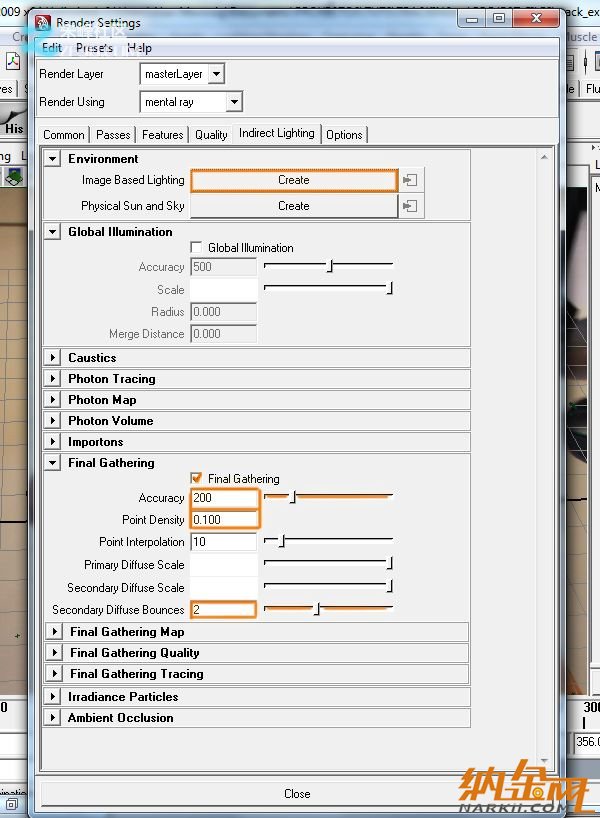Click the Close button at bottom
600x818 pixels.
[297, 794]
